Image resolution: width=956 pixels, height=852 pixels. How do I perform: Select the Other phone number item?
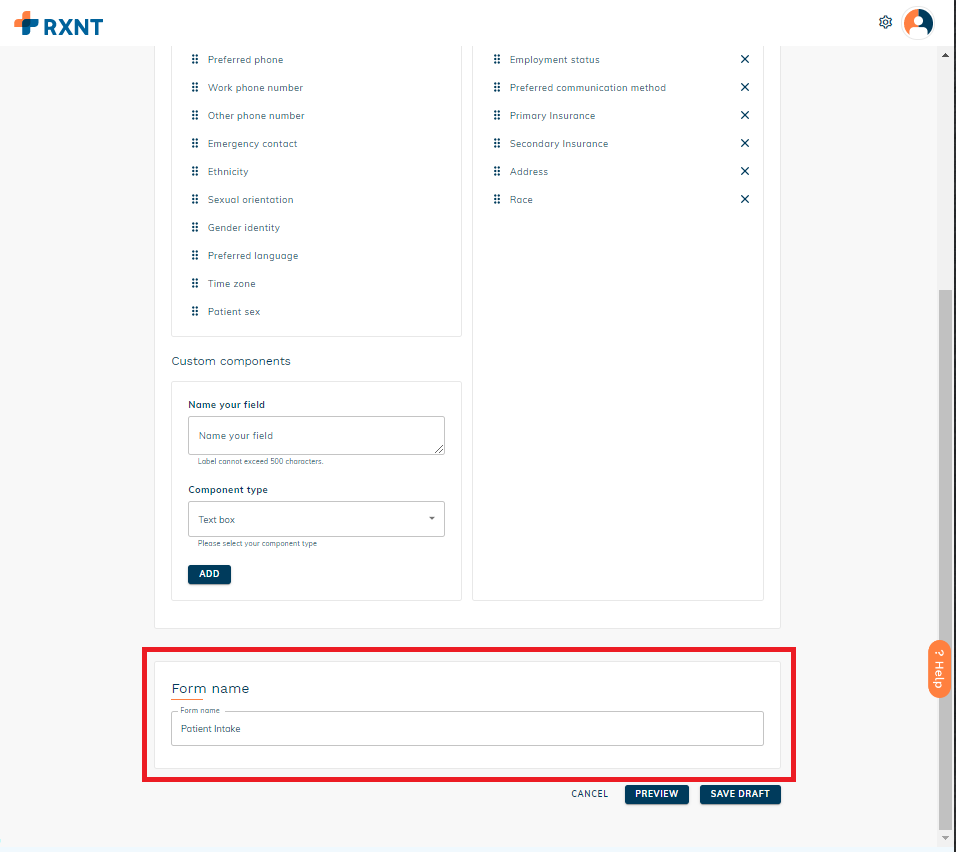256,116
